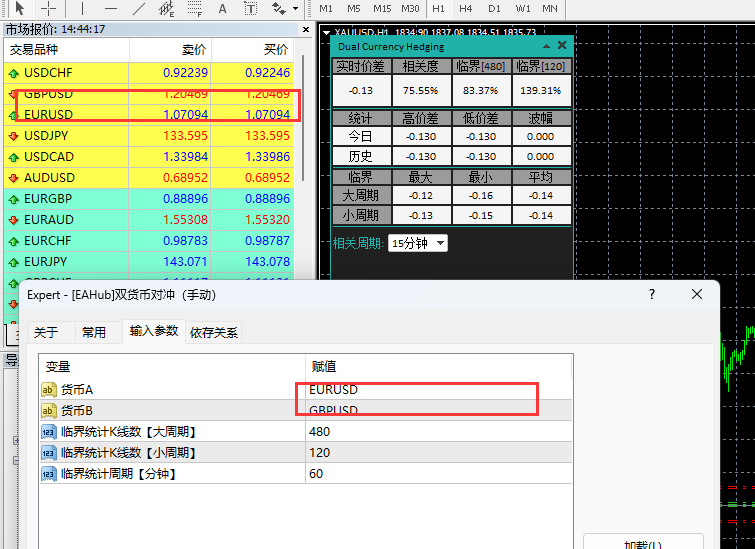This screenshot has height=549, width=755.
Task: Select EURJPY row in Market Watch
Action: click(x=149, y=261)
